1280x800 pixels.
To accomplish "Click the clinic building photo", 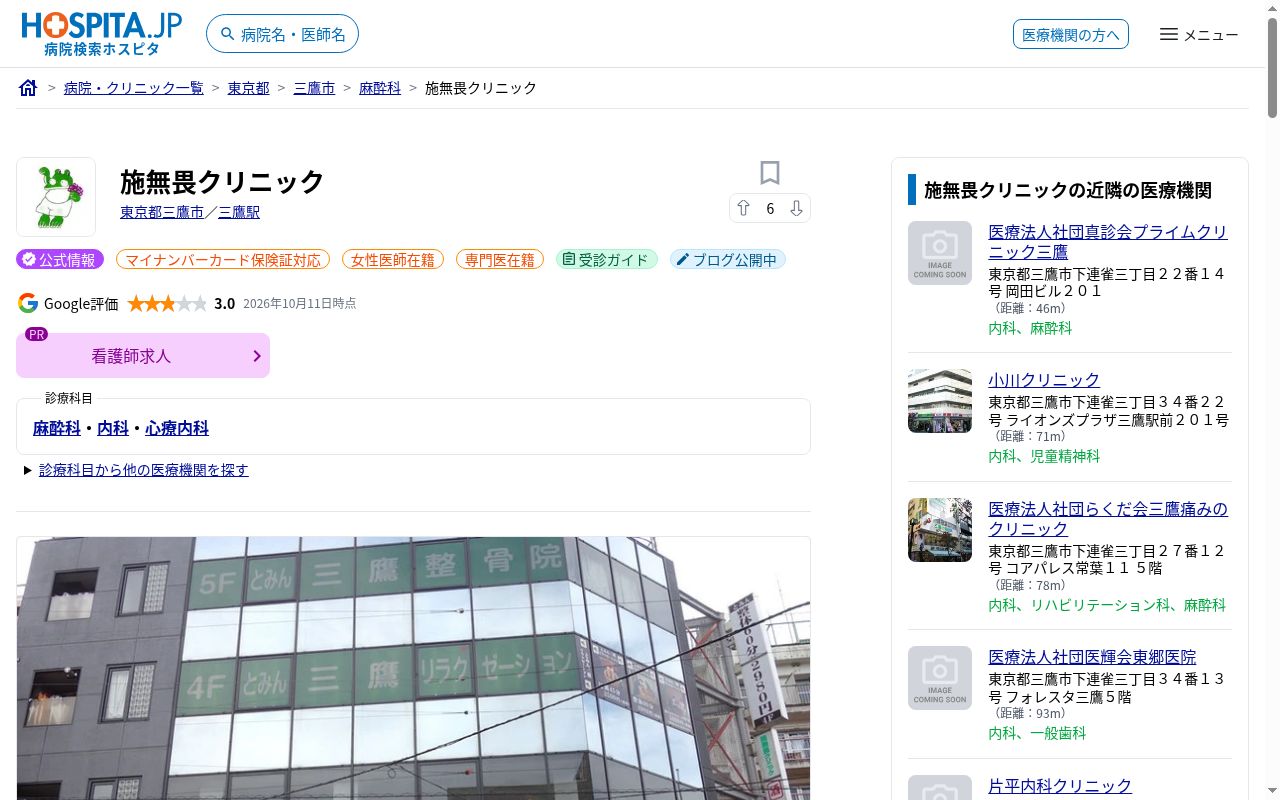I will [x=413, y=668].
